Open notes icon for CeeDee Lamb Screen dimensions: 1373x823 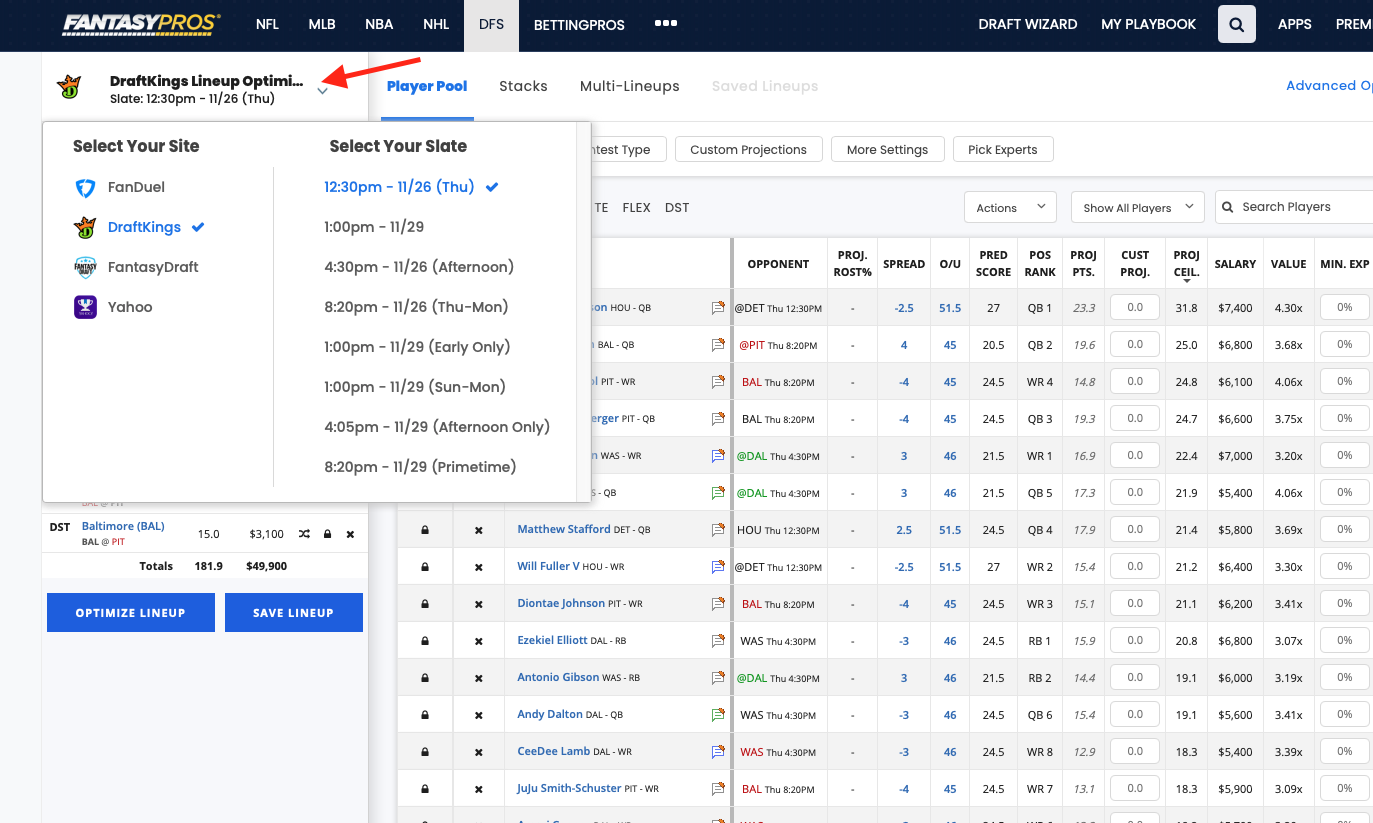tap(718, 752)
